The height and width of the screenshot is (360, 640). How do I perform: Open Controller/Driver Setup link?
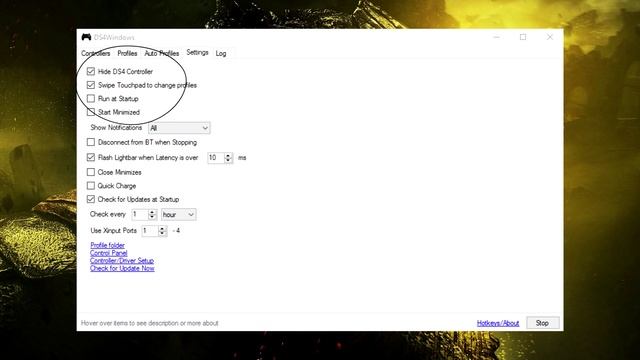coord(122,261)
